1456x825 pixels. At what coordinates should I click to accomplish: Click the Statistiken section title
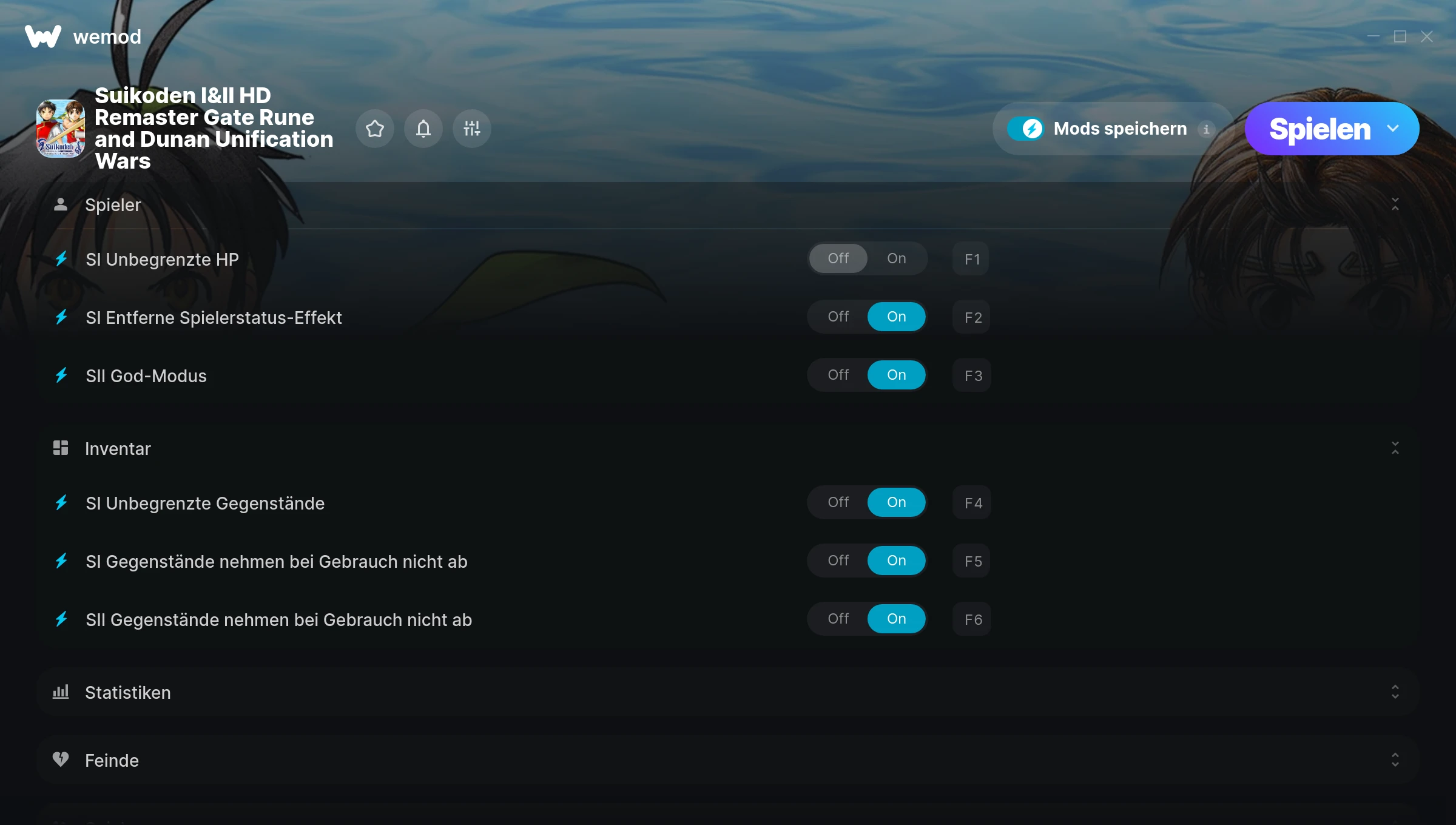[x=127, y=693]
